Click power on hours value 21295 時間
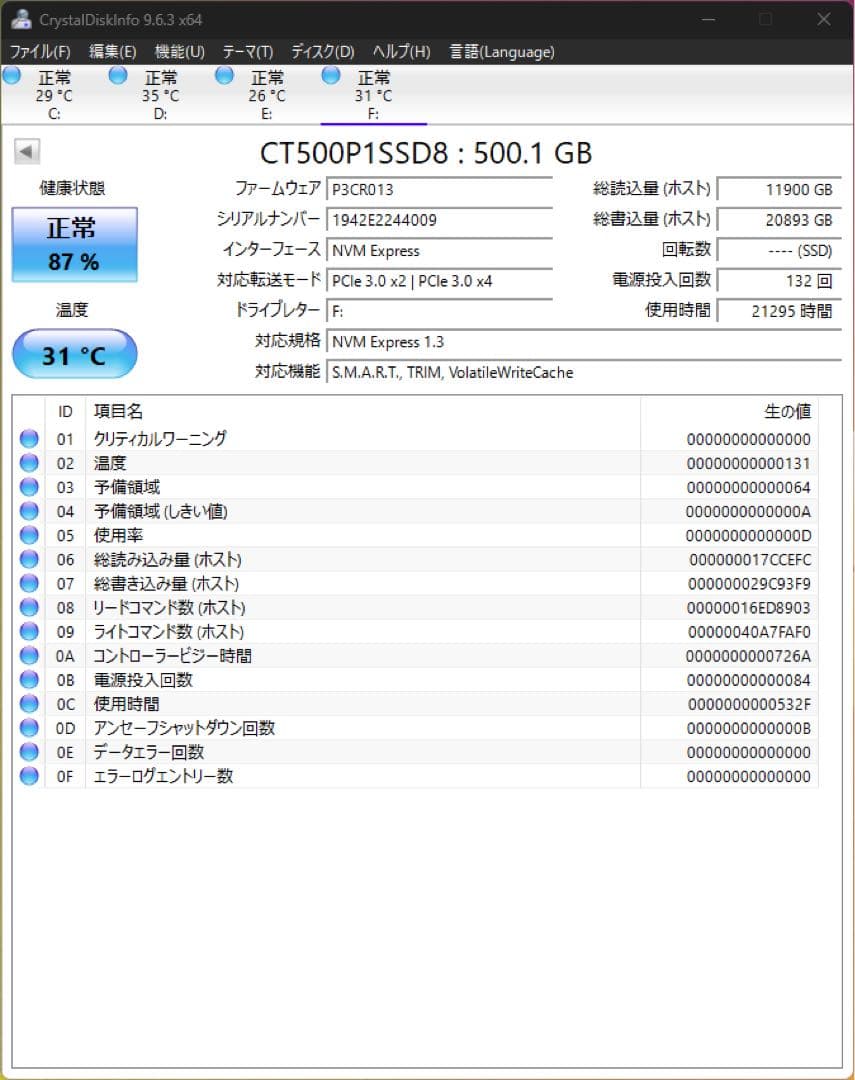Image resolution: width=855 pixels, height=1080 pixels. coord(779,311)
